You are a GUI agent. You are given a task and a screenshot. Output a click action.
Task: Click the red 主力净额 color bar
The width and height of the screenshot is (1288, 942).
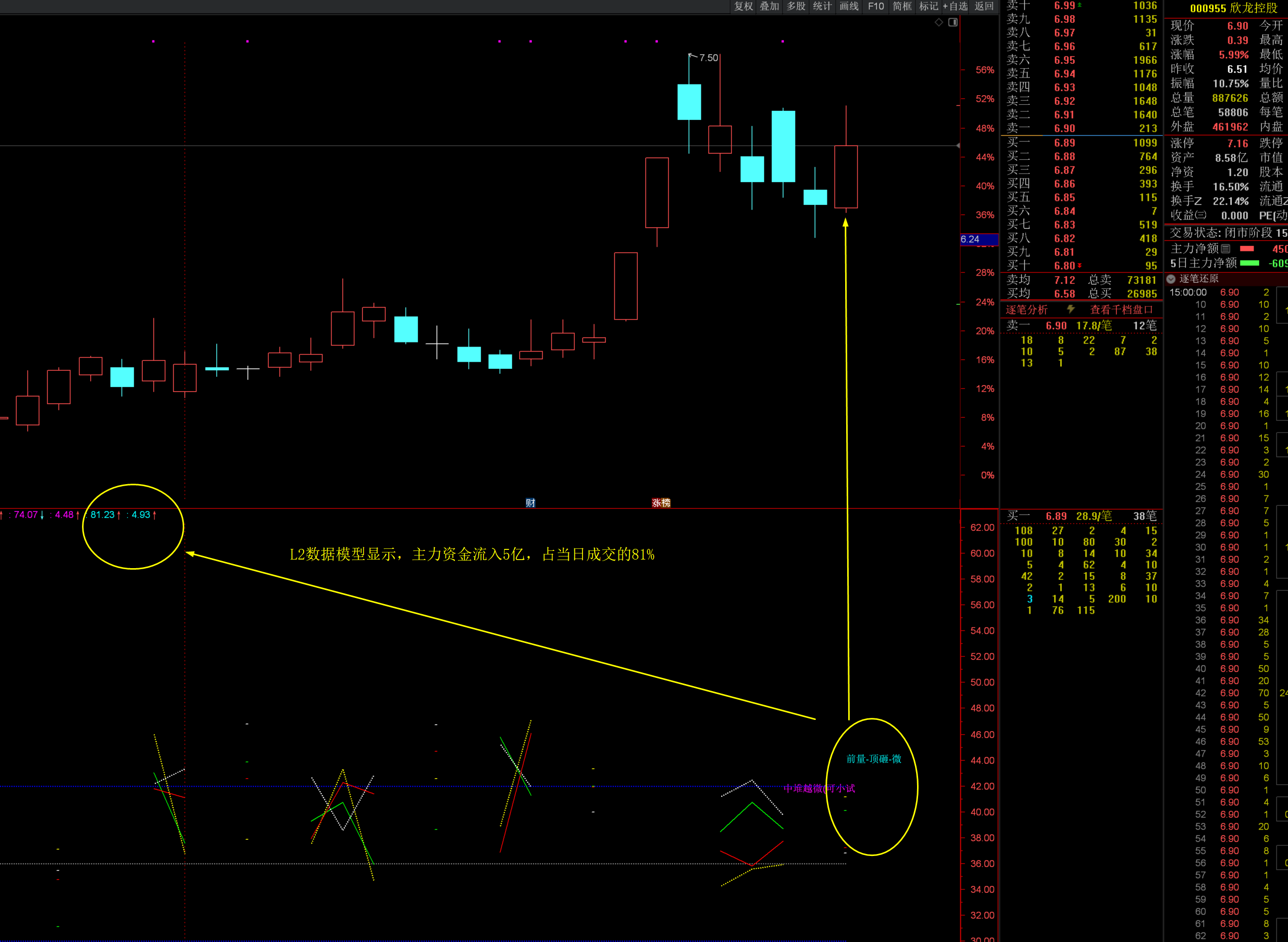click(x=1247, y=248)
